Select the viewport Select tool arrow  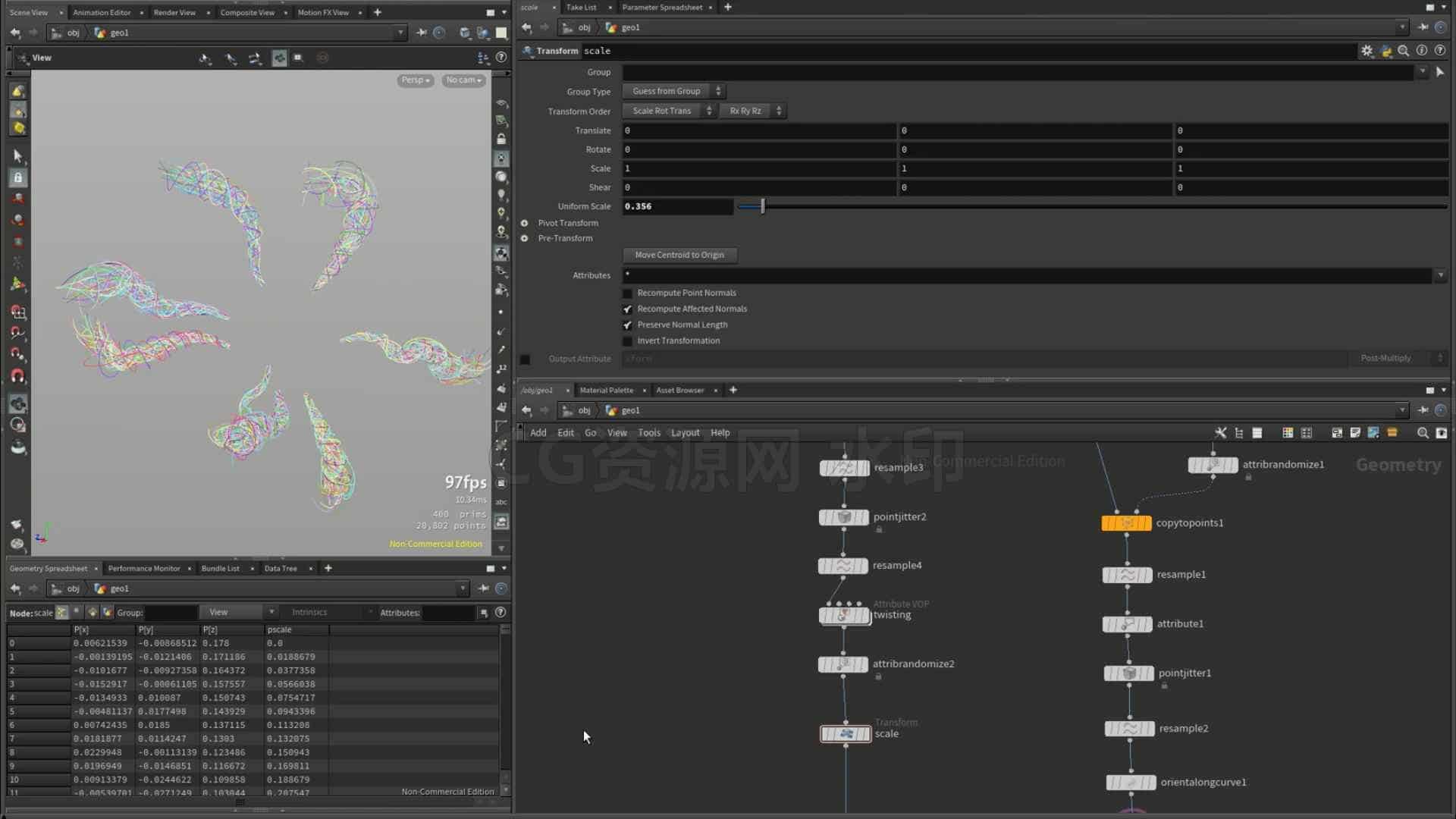18,155
